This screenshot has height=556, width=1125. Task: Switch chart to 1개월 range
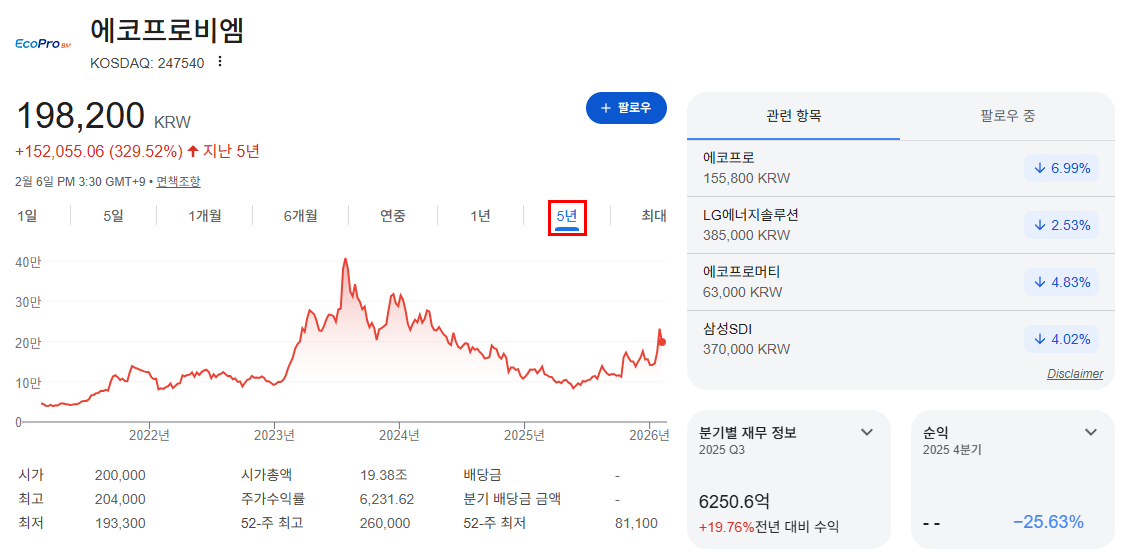click(x=204, y=215)
